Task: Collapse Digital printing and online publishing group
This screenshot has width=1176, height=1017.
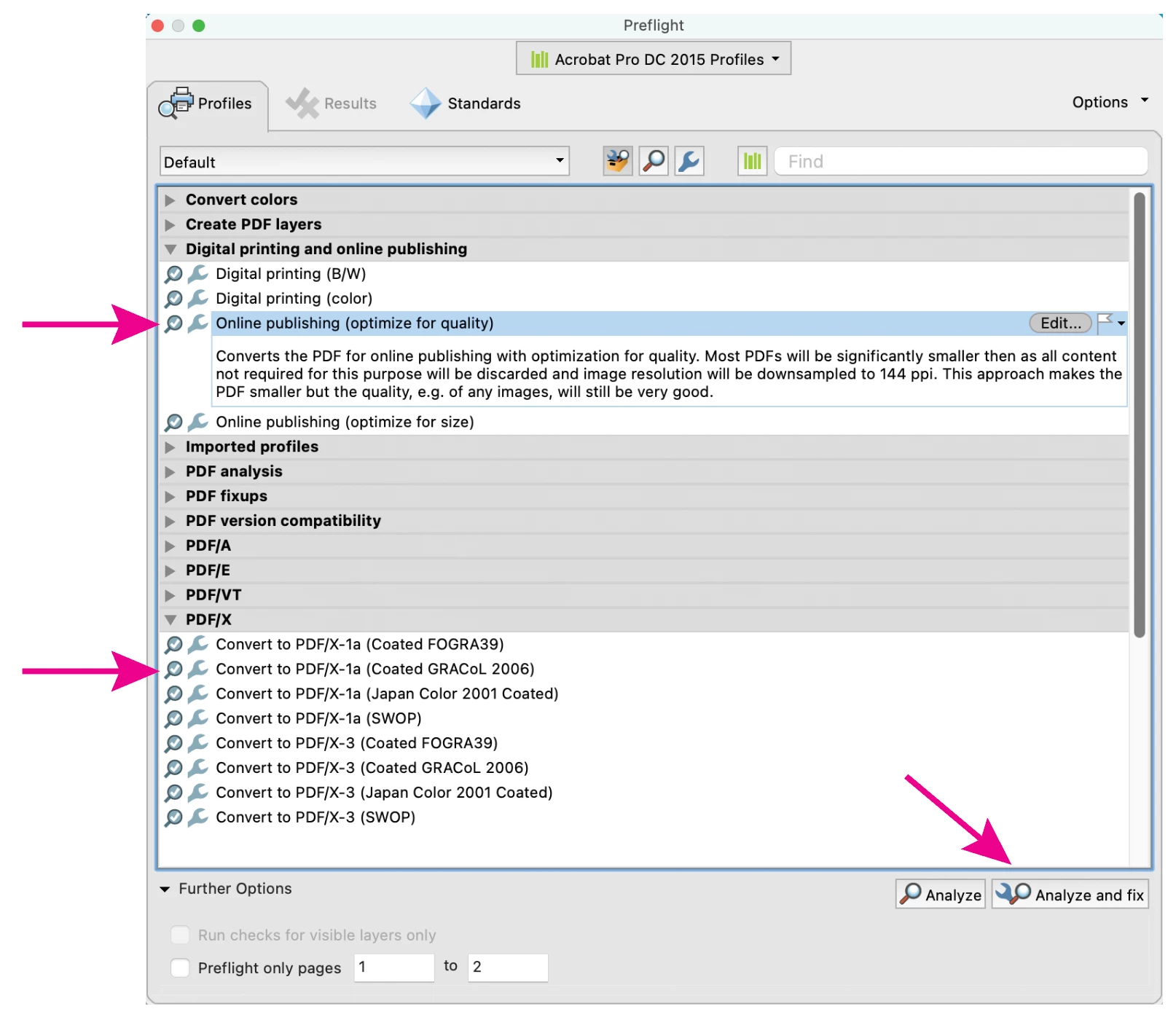Action: 170,250
